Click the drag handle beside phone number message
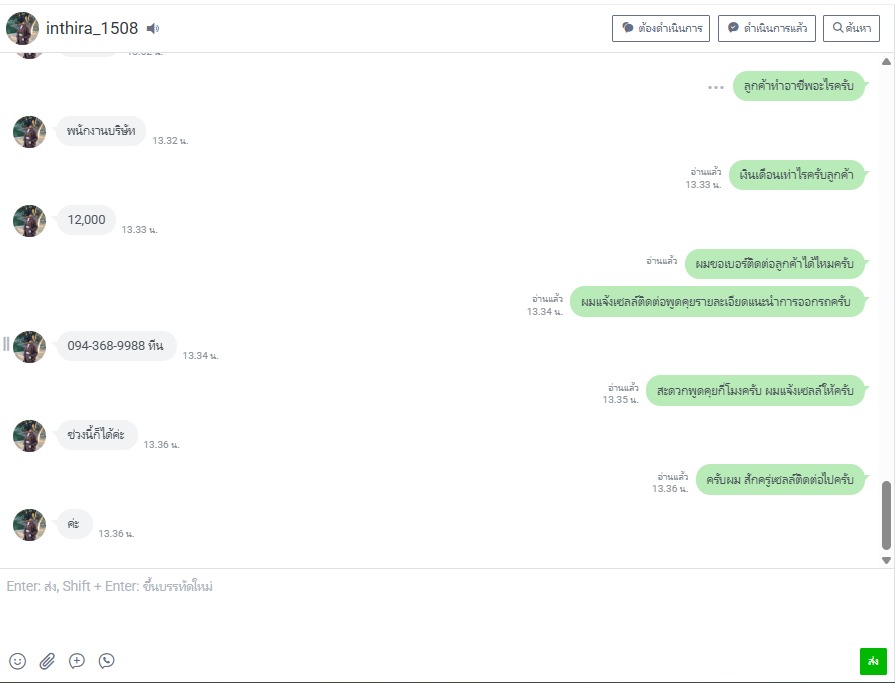895x683 pixels. [x=6, y=343]
